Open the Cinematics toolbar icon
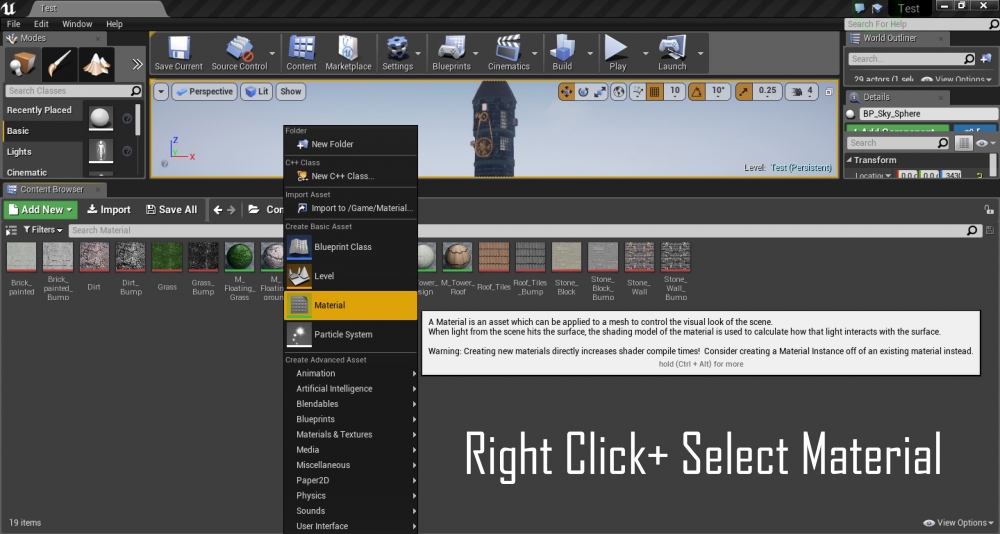Viewport: 1000px width, 534px height. tap(509, 50)
